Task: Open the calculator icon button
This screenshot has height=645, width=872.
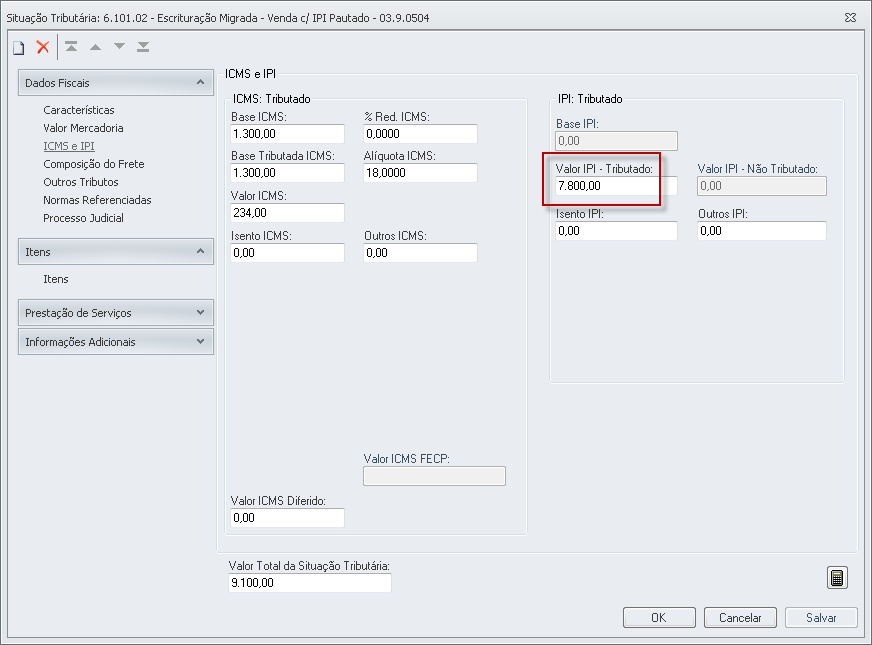Action: [x=837, y=578]
